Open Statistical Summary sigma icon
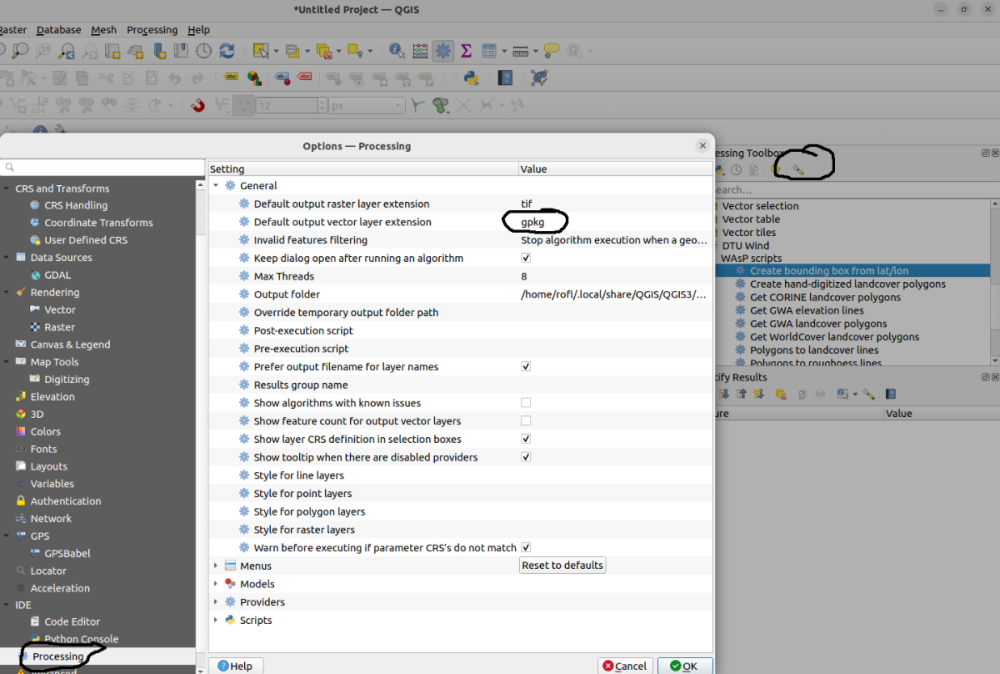1000x674 pixels. pyautogui.click(x=466, y=50)
